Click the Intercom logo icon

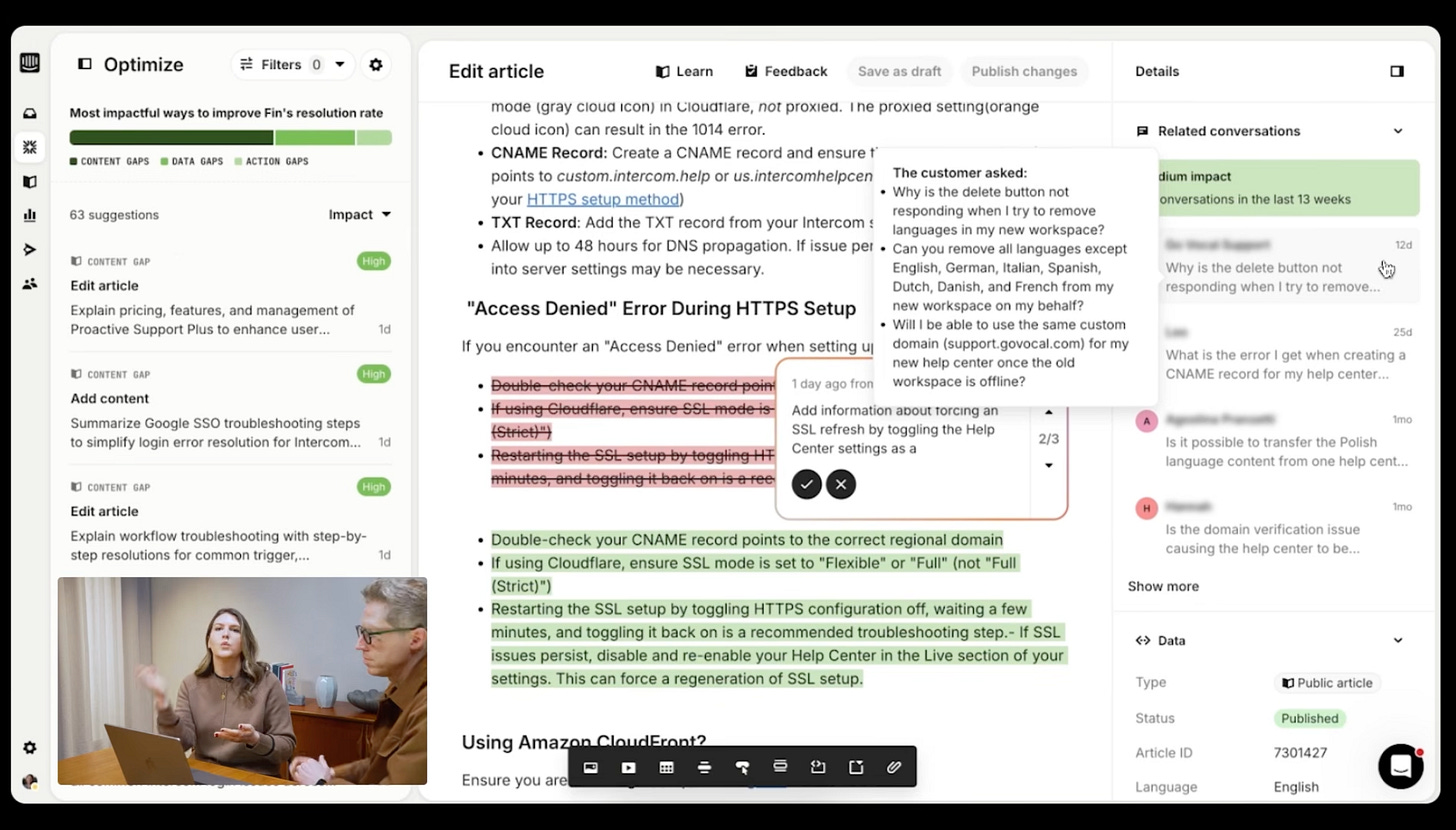click(29, 63)
